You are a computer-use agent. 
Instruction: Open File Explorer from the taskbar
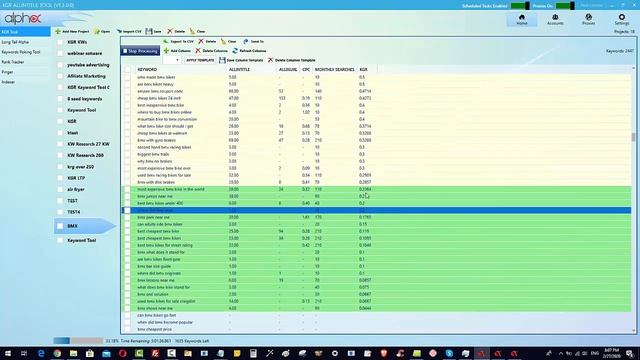tap(73, 353)
